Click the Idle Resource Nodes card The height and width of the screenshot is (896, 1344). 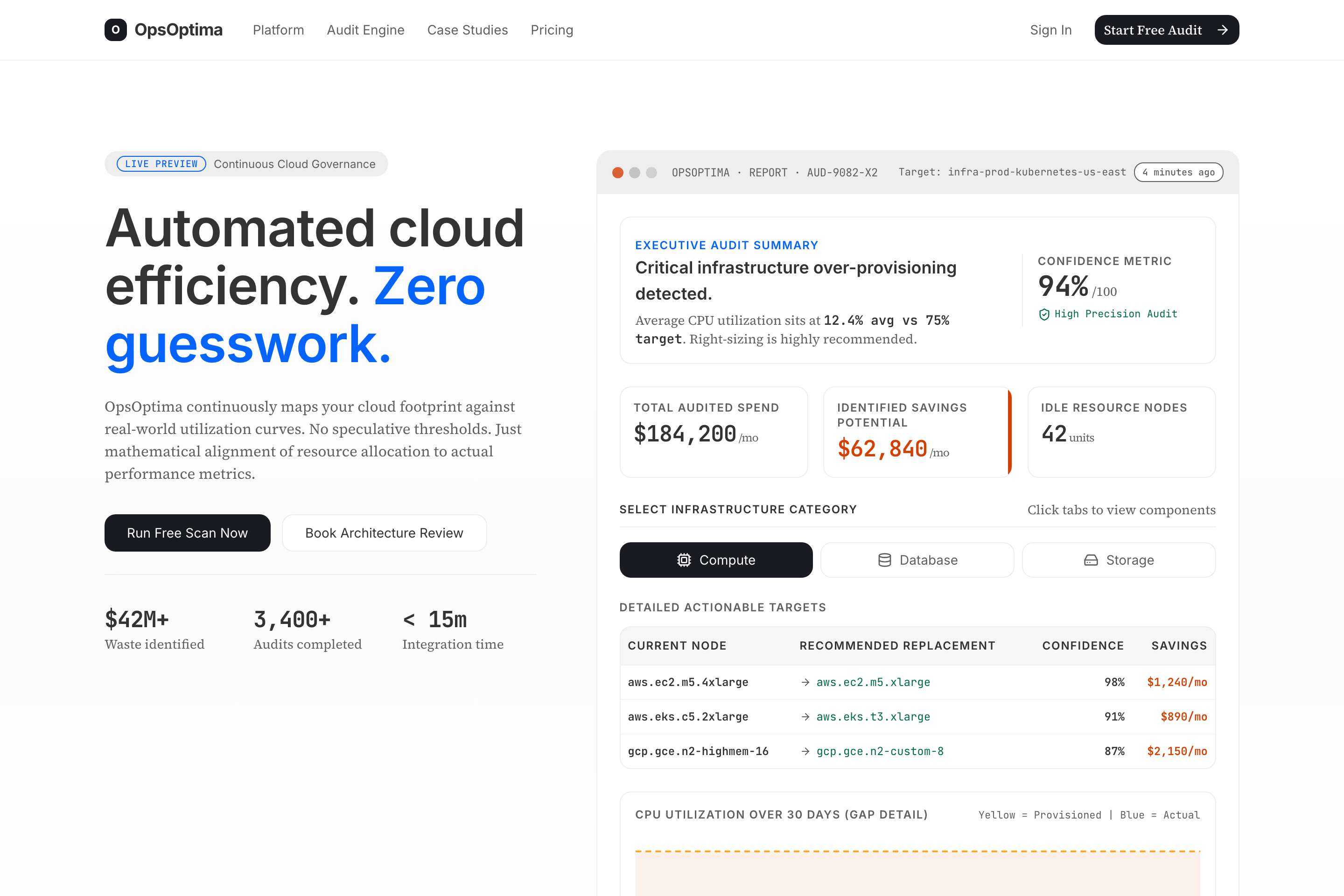pos(1121,432)
